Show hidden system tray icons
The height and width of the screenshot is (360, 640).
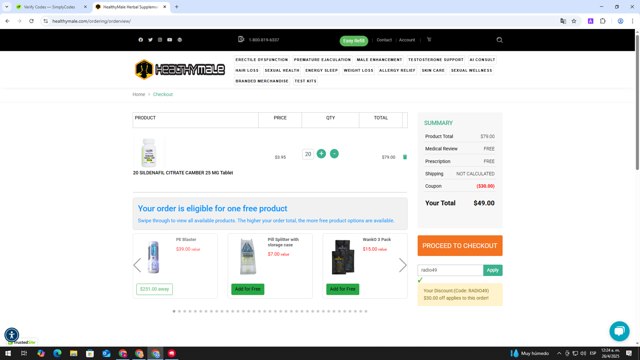(559, 353)
